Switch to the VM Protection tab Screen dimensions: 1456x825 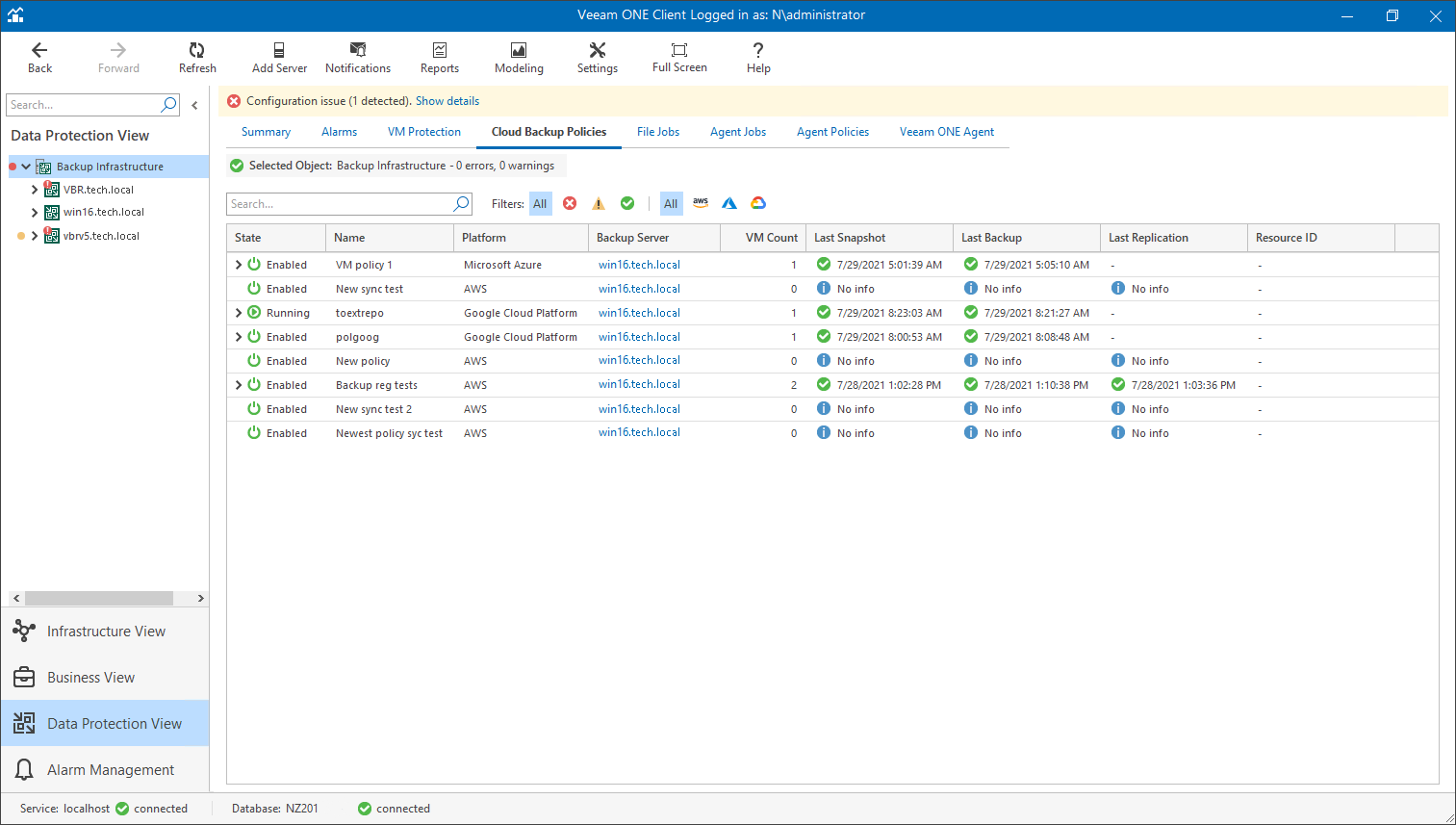[423, 132]
